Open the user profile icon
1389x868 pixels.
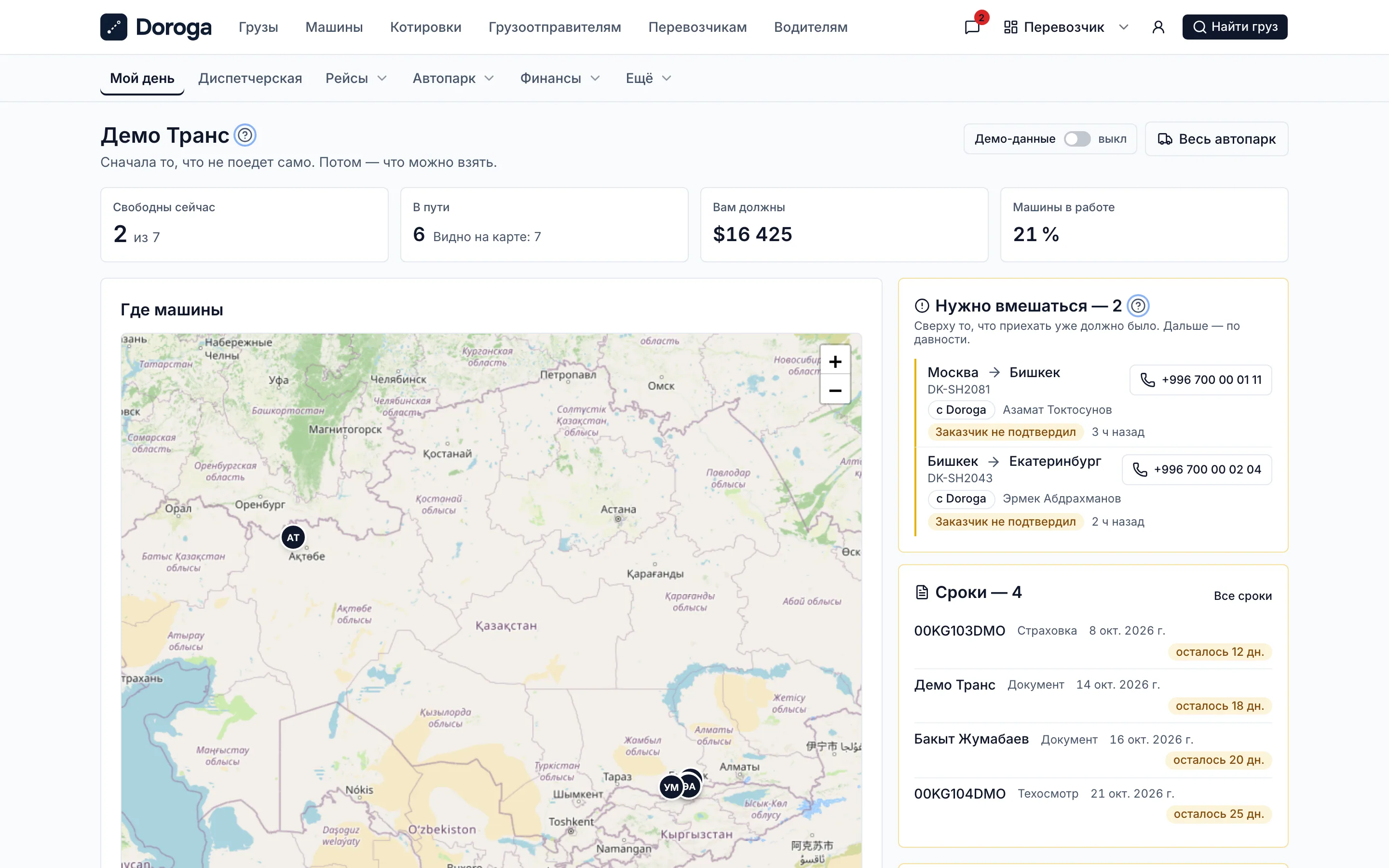(x=1157, y=27)
